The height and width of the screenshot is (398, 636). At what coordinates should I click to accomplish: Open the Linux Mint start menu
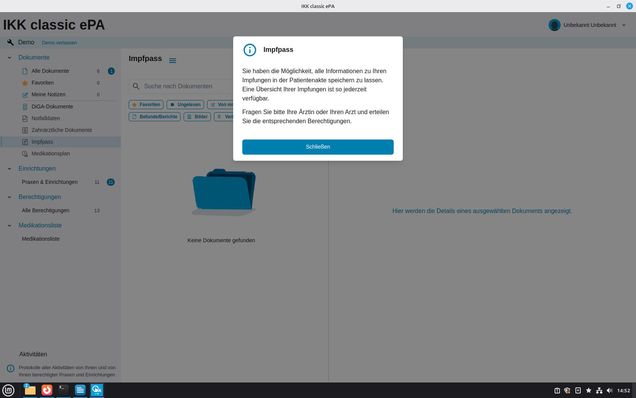[x=8, y=390]
